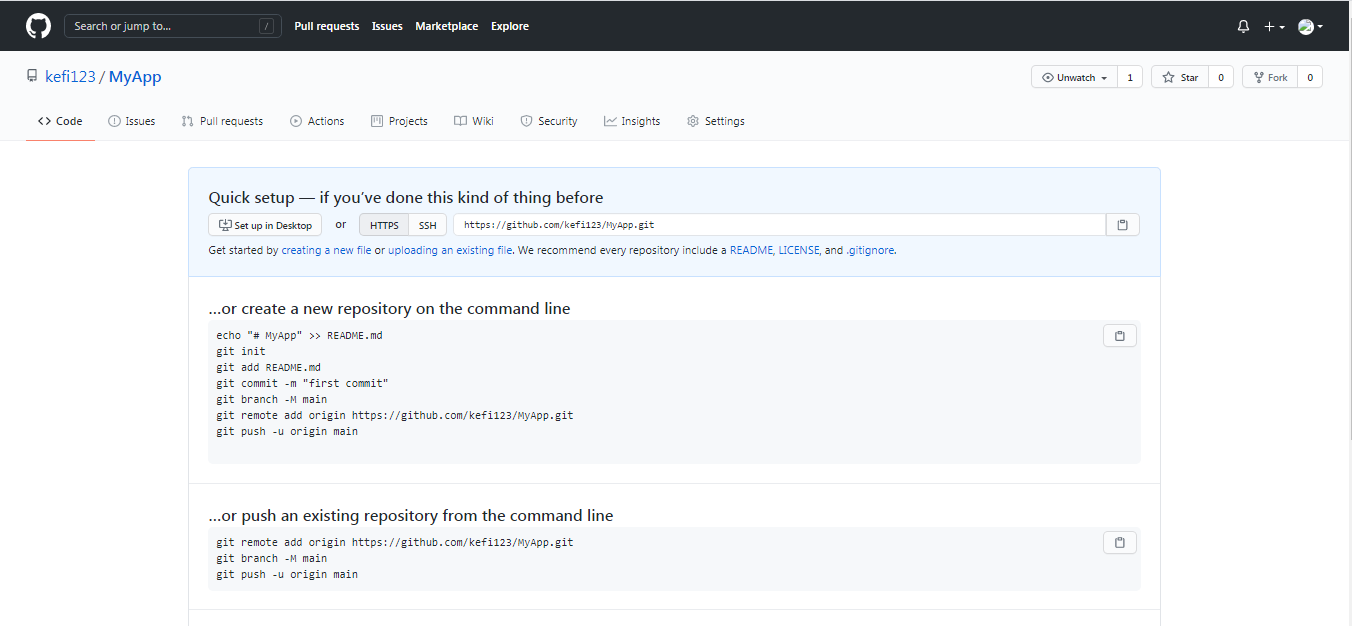Switch to the repository Pull requests tab
Screen dimensions: 1352x626
[x=222, y=121]
